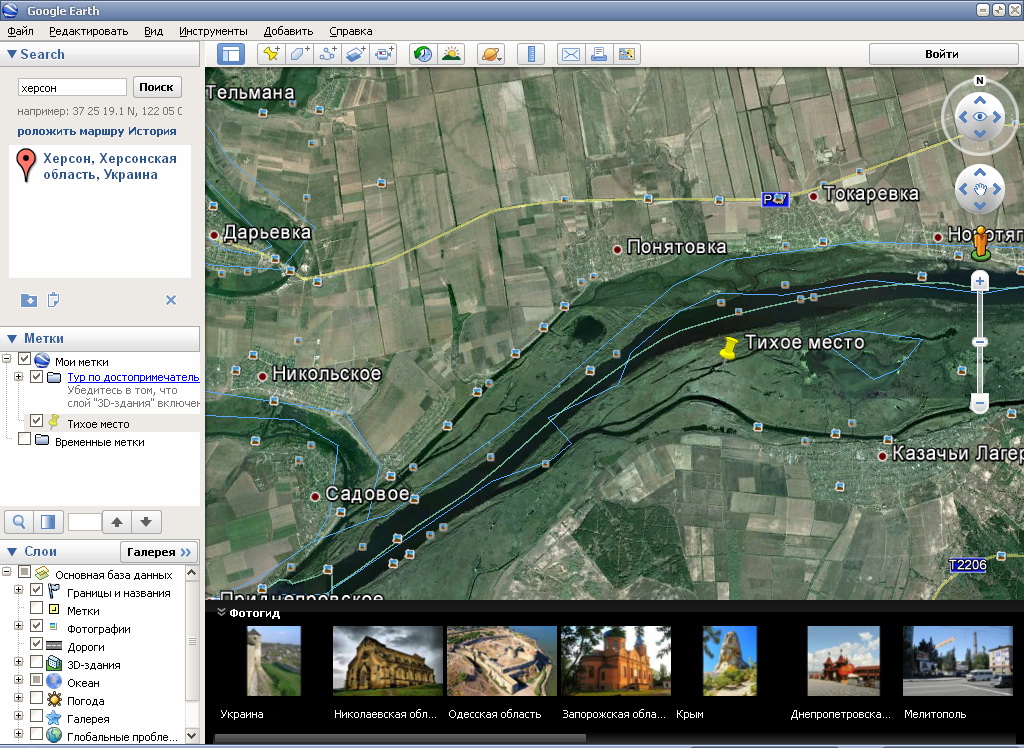The width and height of the screenshot is (1024, 748).
Task: Show historical imagery with the clock icon
Action: point(423,55)
